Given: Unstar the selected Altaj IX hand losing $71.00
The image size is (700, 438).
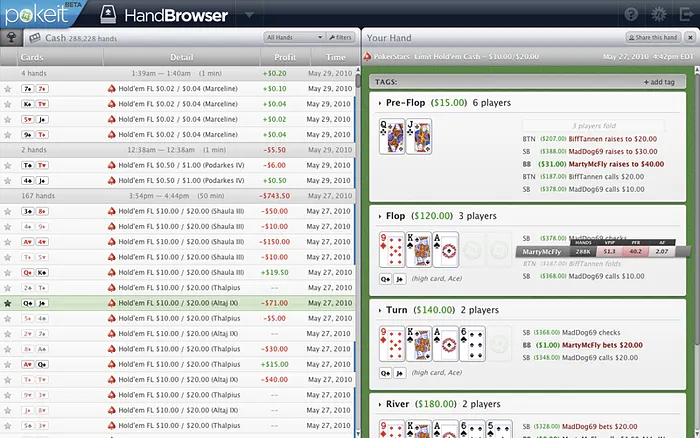Looking at the screenshot, I should [x=8, y=303].
